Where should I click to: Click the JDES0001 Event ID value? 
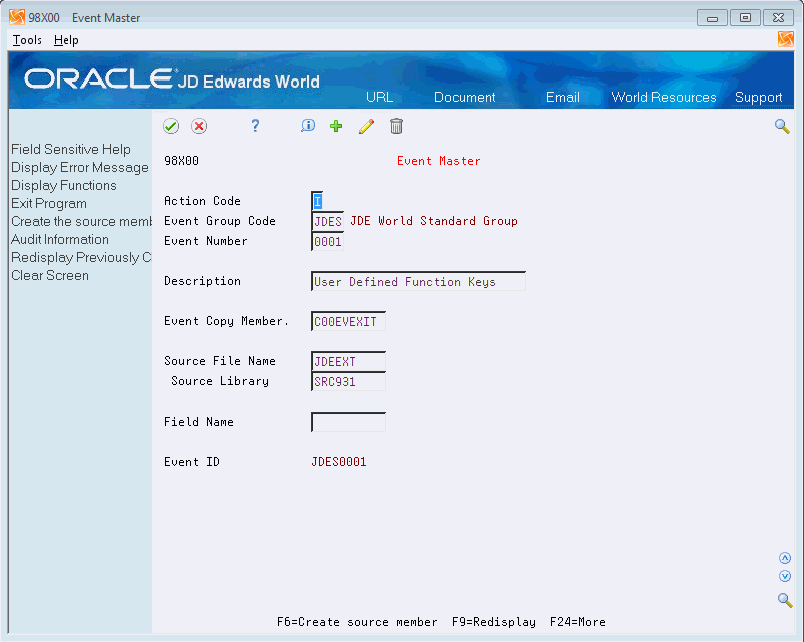[339, 462]
